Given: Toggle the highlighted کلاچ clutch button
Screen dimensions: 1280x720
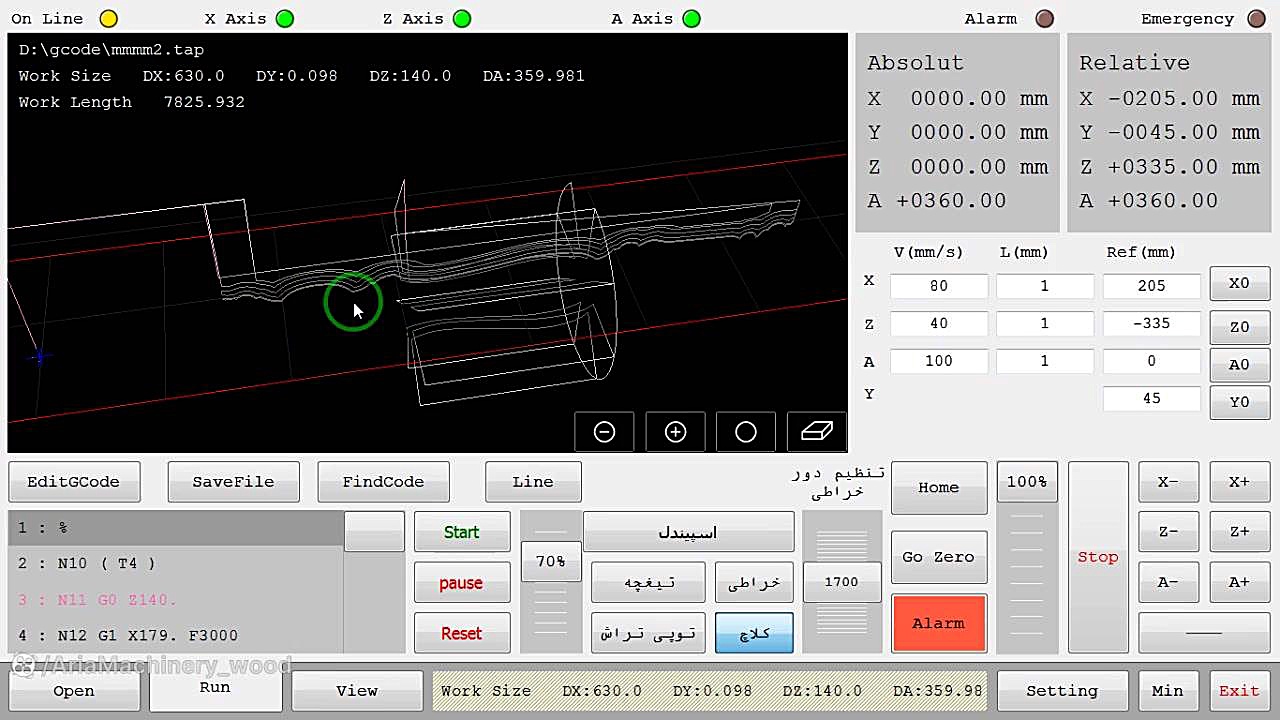Looking at the screenshot, I should 754,633.
